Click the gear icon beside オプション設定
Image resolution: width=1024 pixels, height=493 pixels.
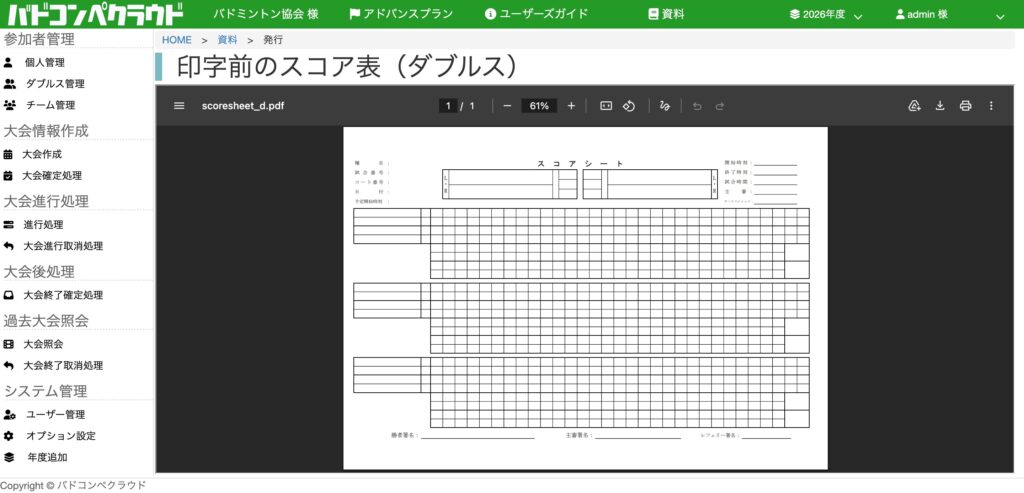(x=8, y=436)
